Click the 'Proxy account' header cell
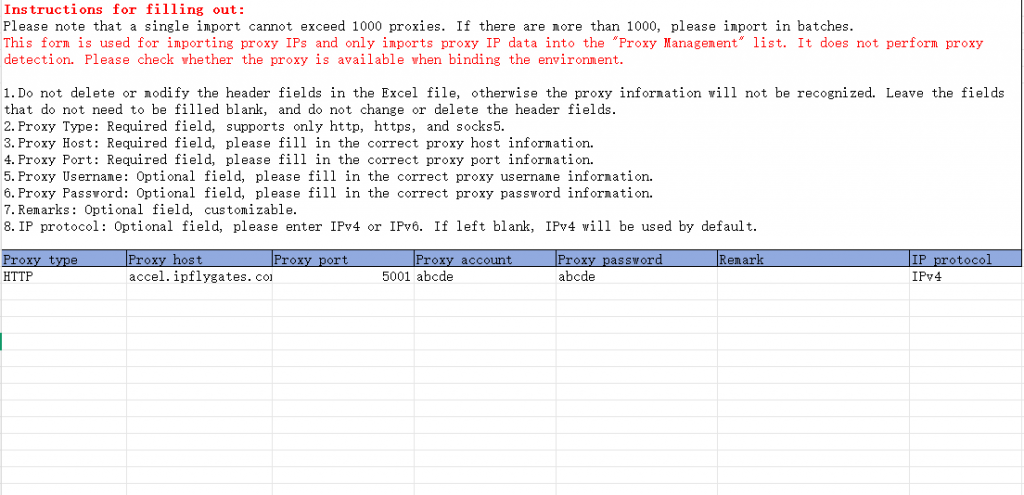1024x495 pixels. pyautogui.click(x=484, y=260)
